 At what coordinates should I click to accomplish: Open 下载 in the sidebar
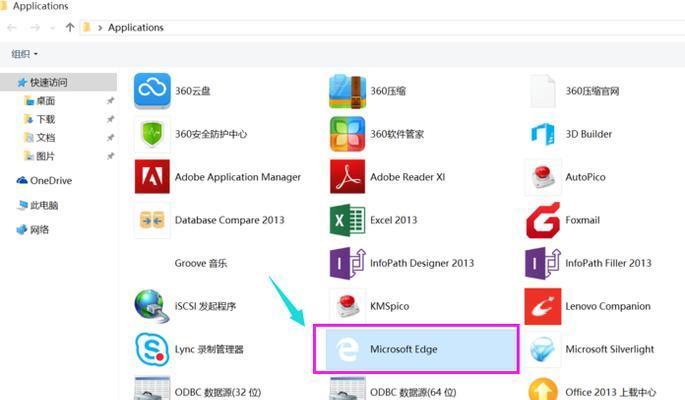click(45, 119)
